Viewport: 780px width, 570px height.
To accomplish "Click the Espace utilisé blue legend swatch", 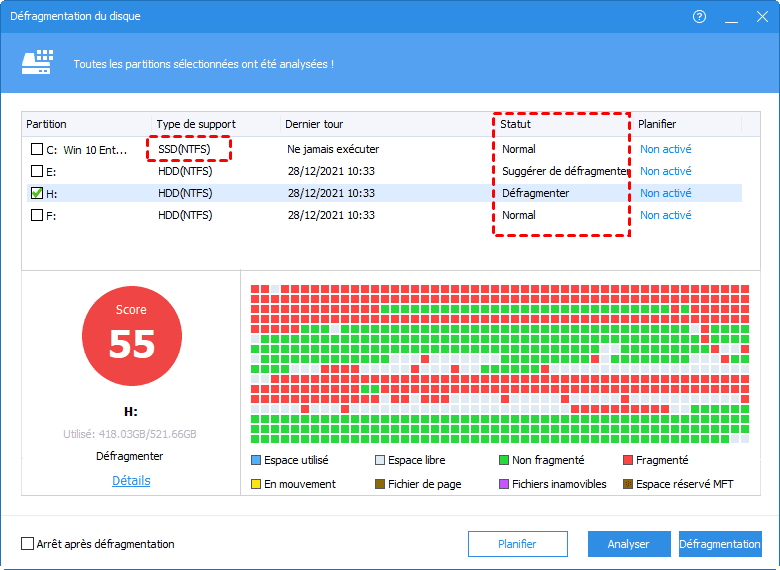I will click(256, 460).
